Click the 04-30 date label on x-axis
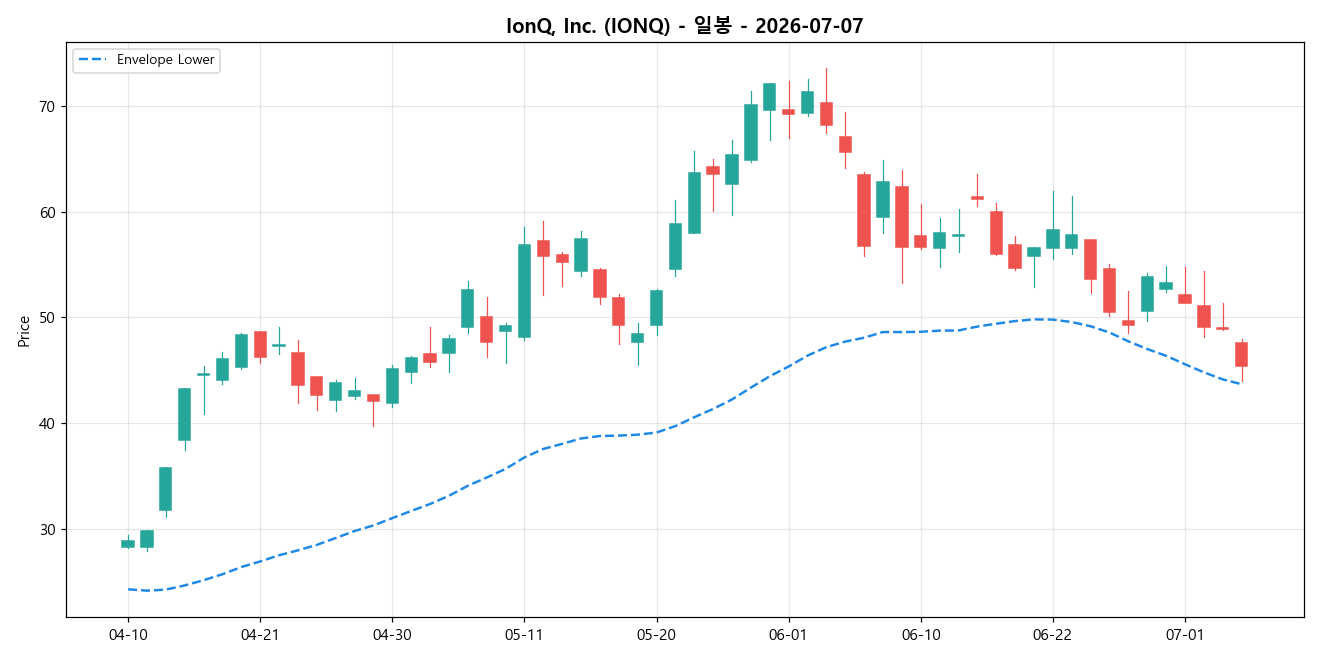1320x660 pixels. pyautogui.click(x=392, y=634)
